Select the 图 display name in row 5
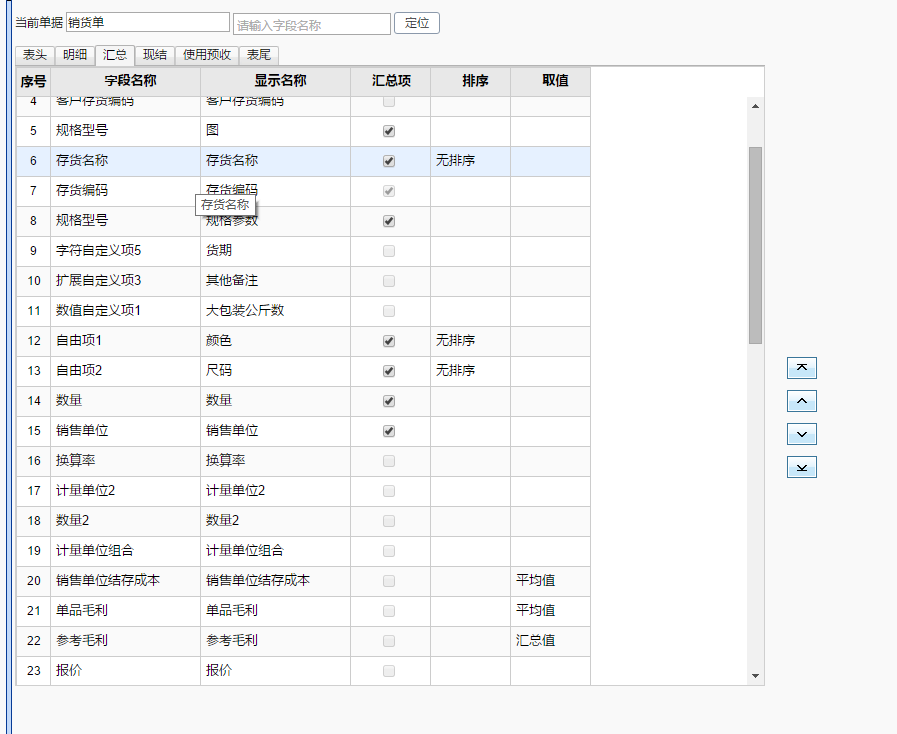The image size is (897, 734). (275, 131)
